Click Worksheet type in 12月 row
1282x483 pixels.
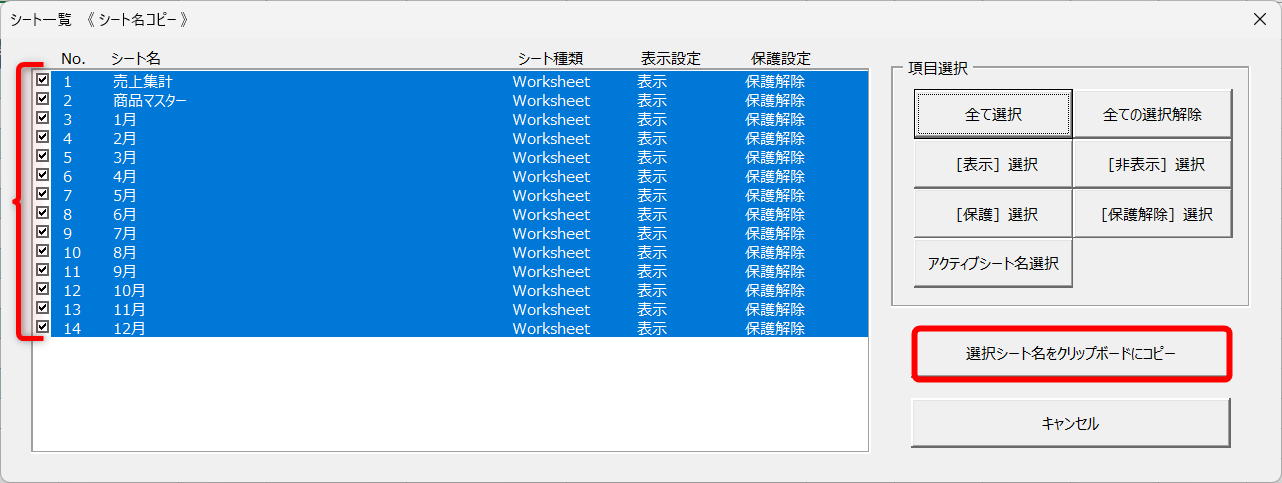tap(552, 328)
